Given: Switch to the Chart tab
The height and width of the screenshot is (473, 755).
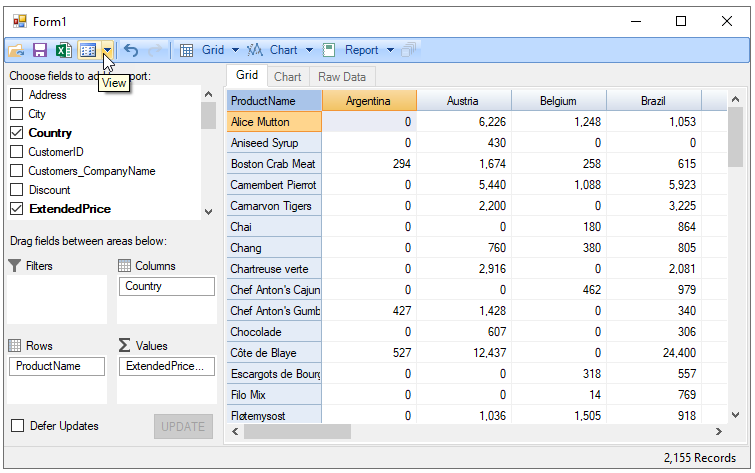Looking at the screenshot, I should click(288, 77).
